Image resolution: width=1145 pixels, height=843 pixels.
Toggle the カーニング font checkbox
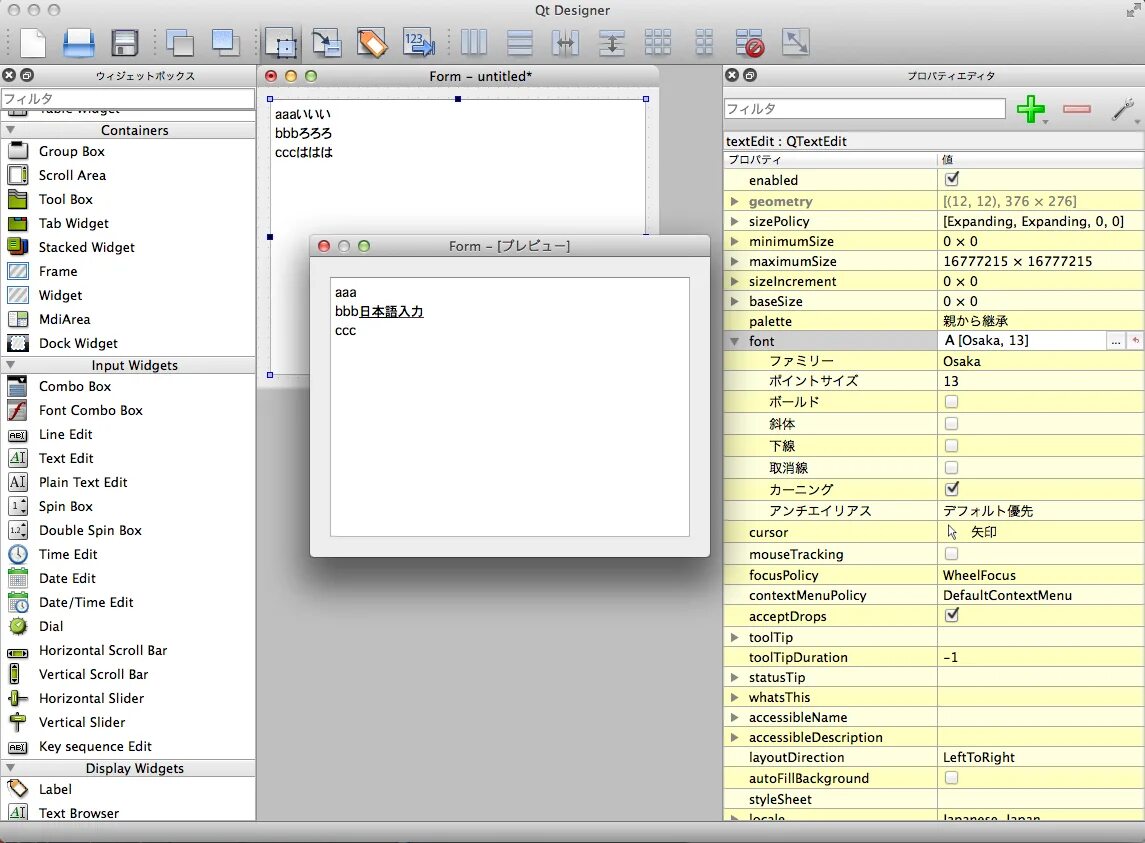click(951, 489)
